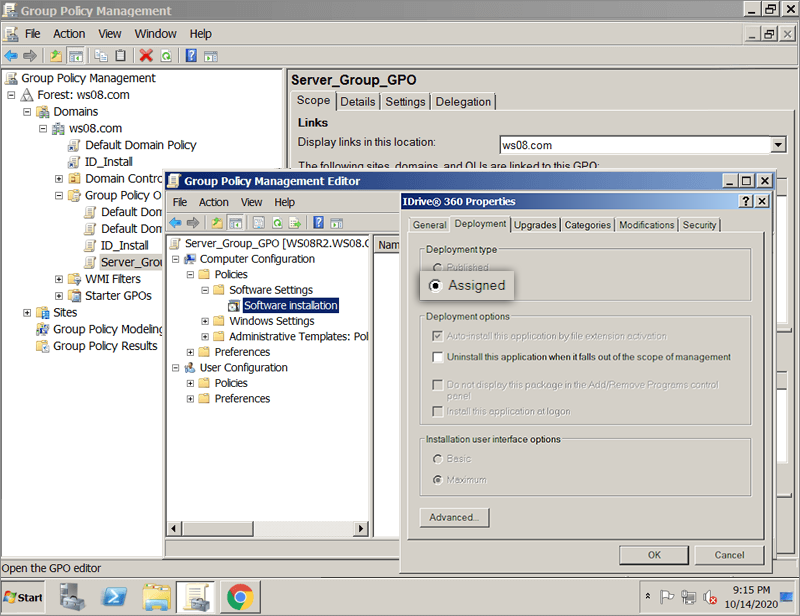Image resolution: width=800 pixels, height=616 pixels.
Task: Click OK in IDrive 360 Properties
Action: tap(653, 555)
